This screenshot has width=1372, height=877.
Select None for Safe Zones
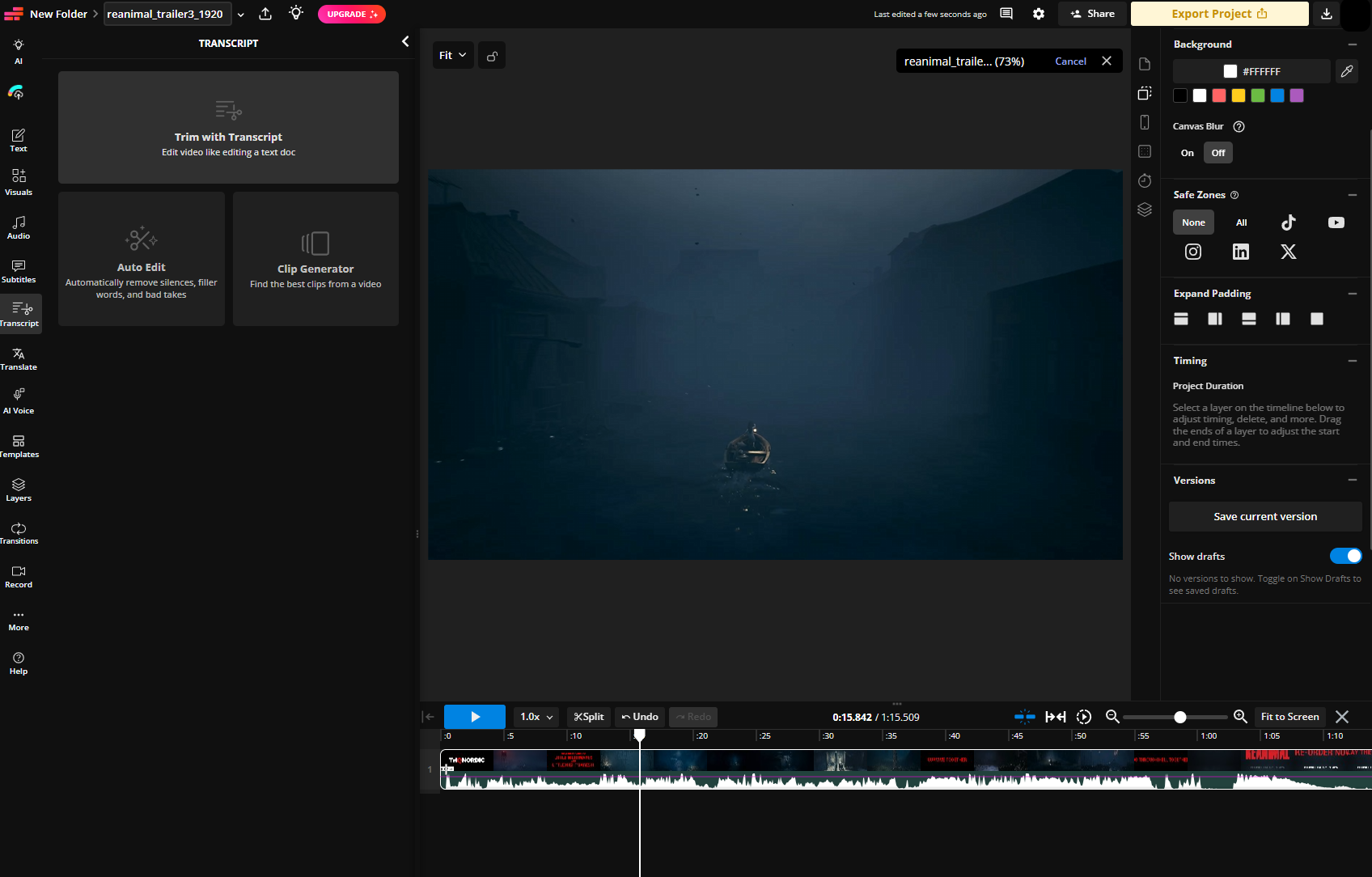(x=1193, y=222)
